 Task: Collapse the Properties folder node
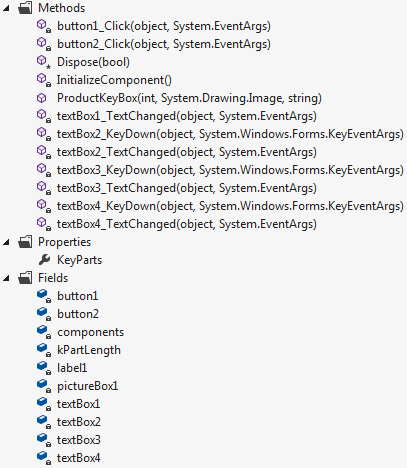click(6, 242)
